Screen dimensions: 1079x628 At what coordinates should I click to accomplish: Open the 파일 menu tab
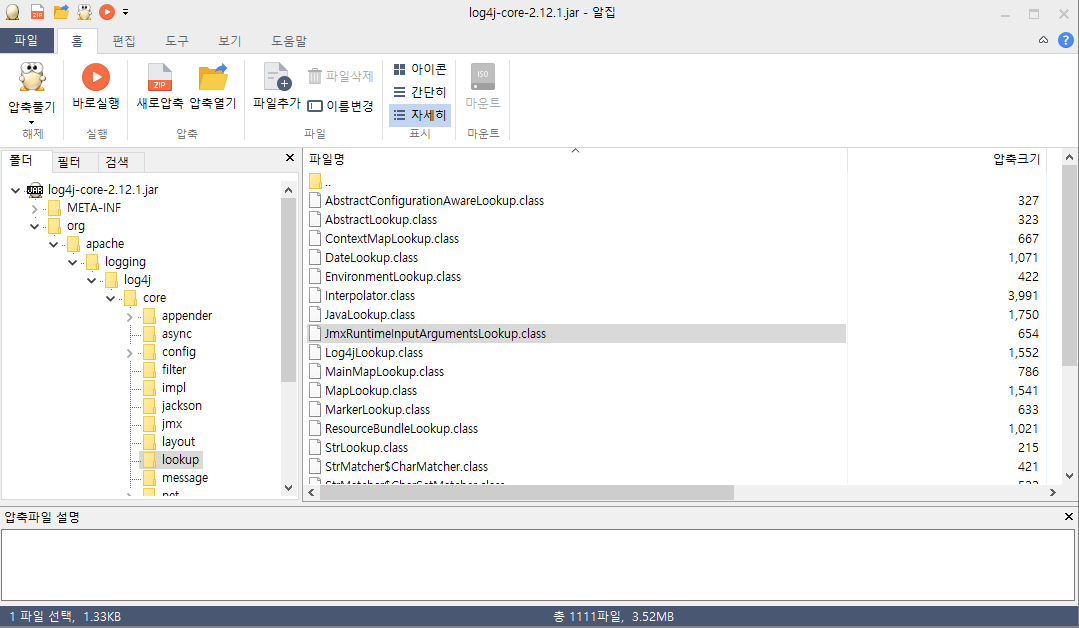(x=26, y=41)
